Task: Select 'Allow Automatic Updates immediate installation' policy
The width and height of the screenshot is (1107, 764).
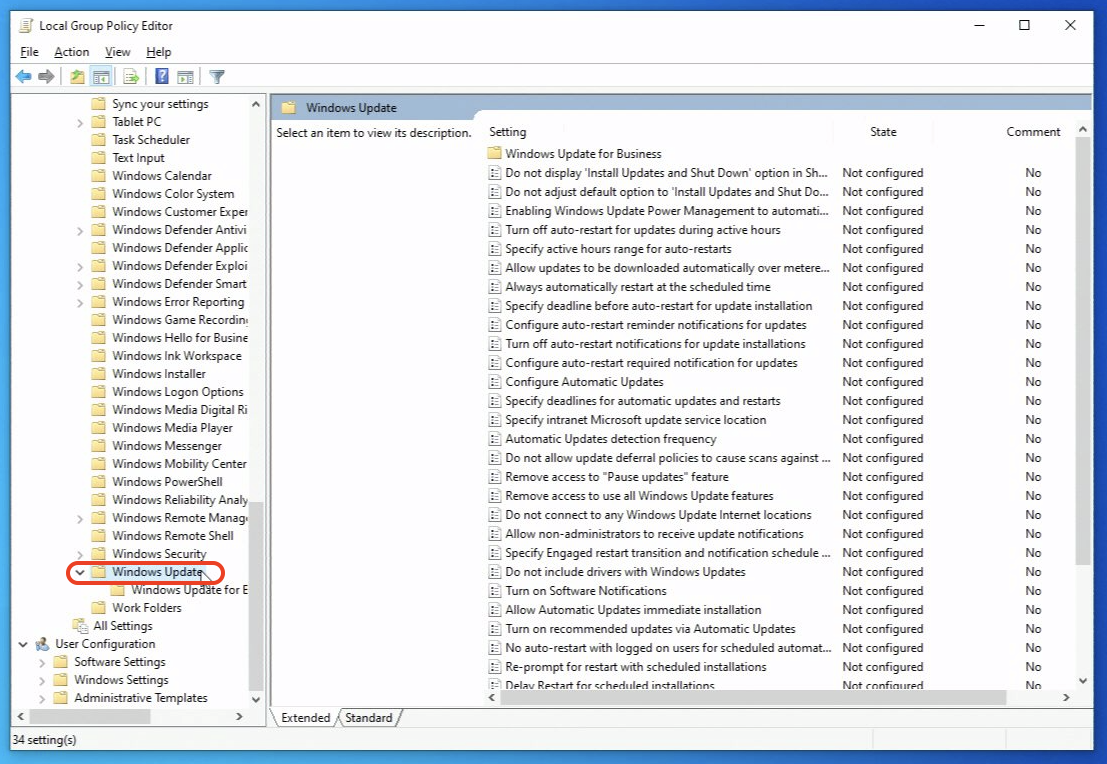Action: (x=633, y=610)
